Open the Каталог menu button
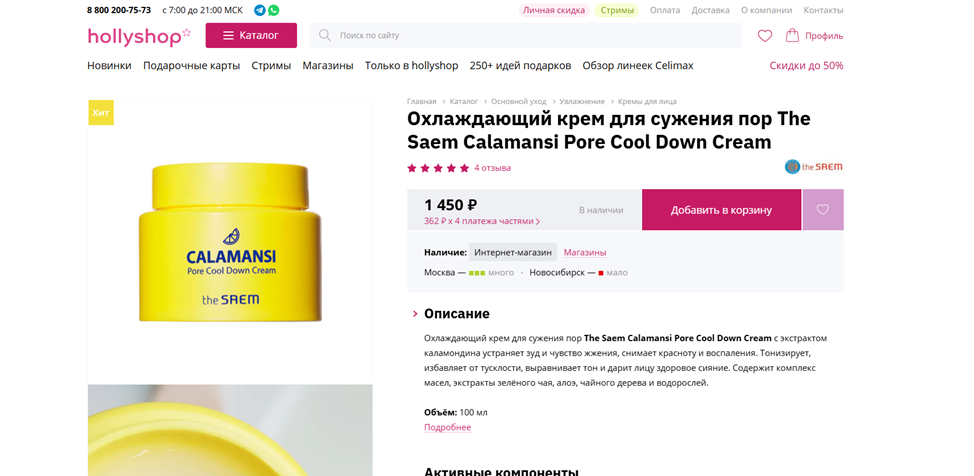974x476 pixels. click(x=251, y=35)
